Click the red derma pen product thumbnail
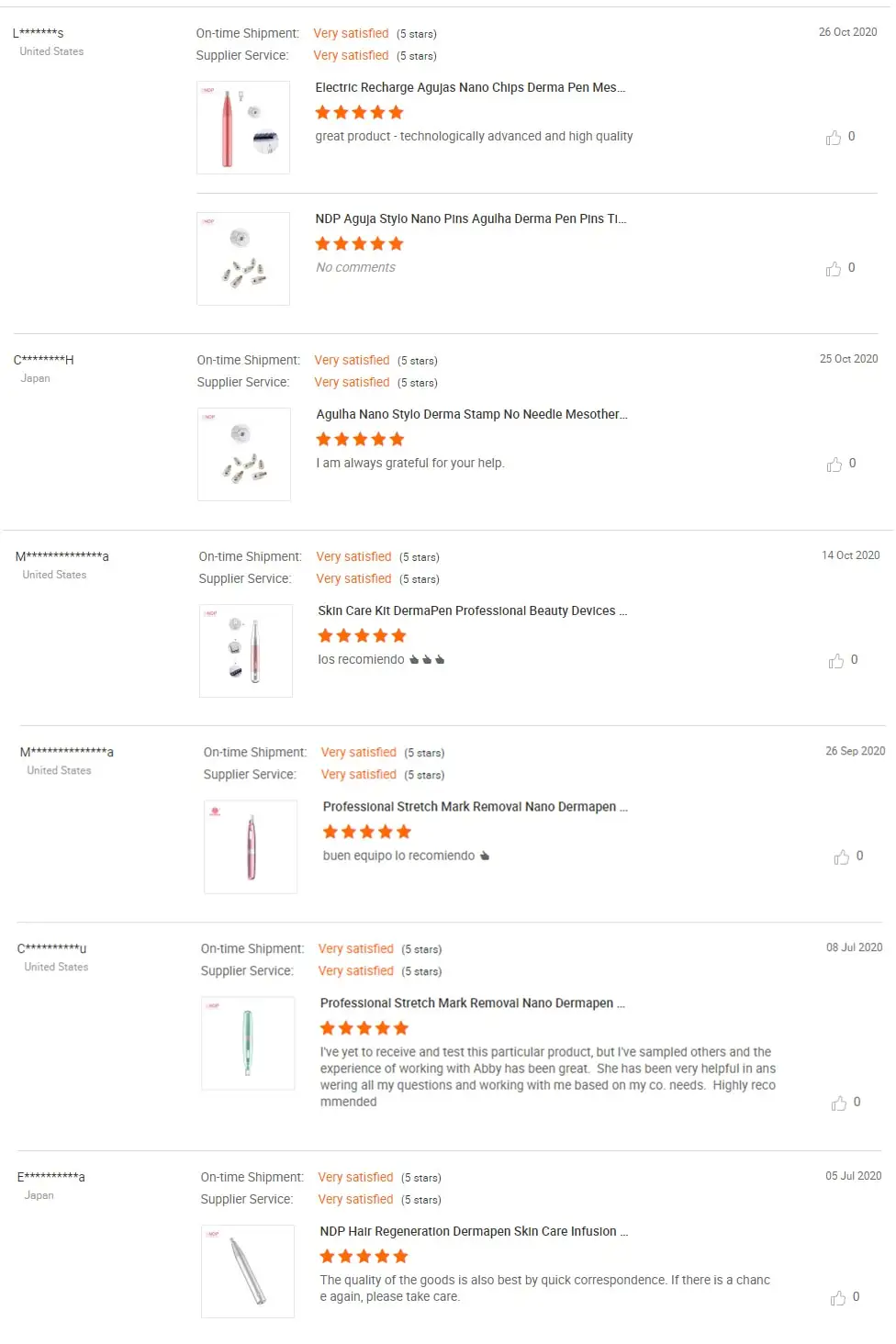The height and width of the screenshot is (1344, 896). tap(243, 128)
